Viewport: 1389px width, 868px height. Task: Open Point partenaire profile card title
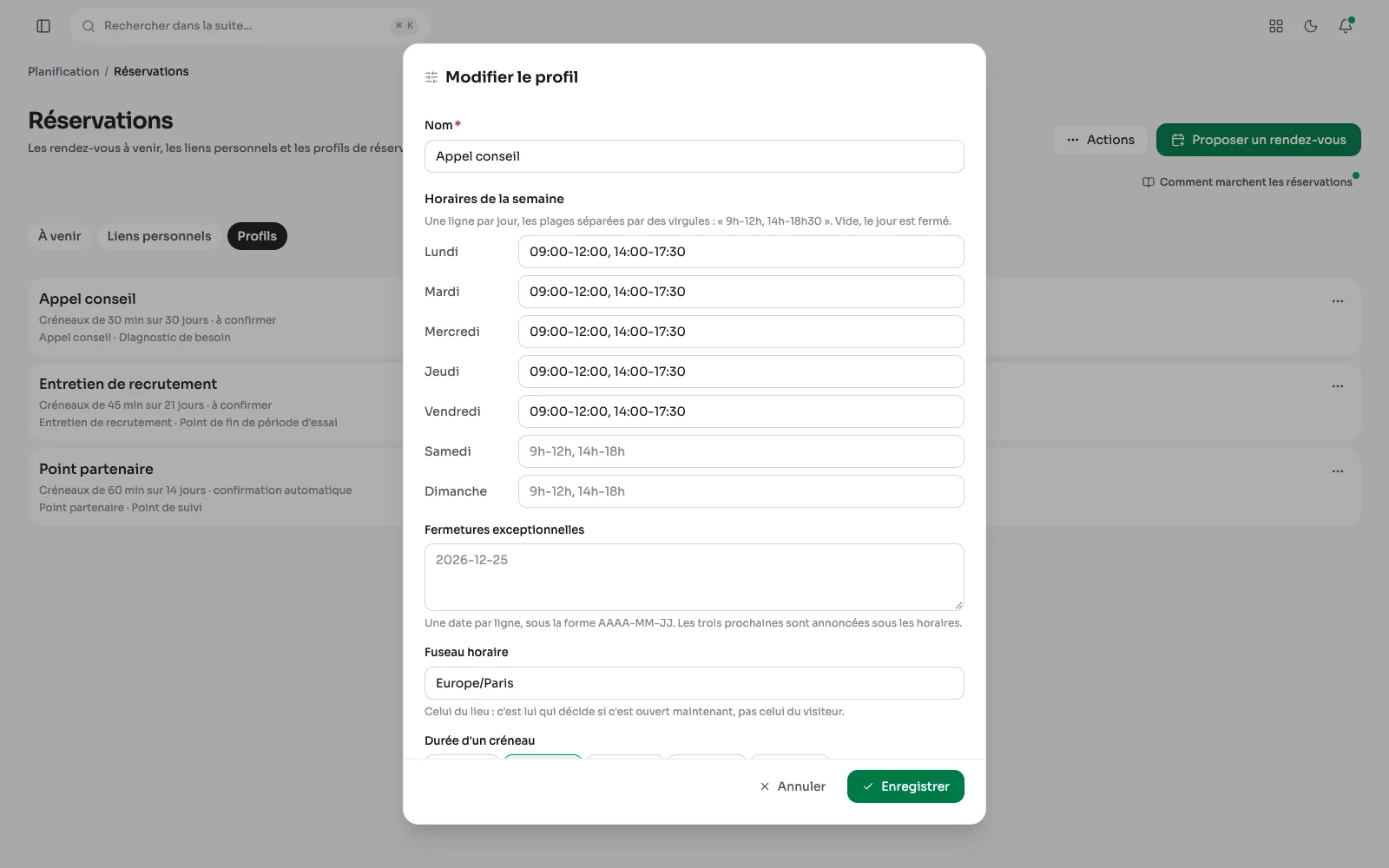click(x=96, y=469)
